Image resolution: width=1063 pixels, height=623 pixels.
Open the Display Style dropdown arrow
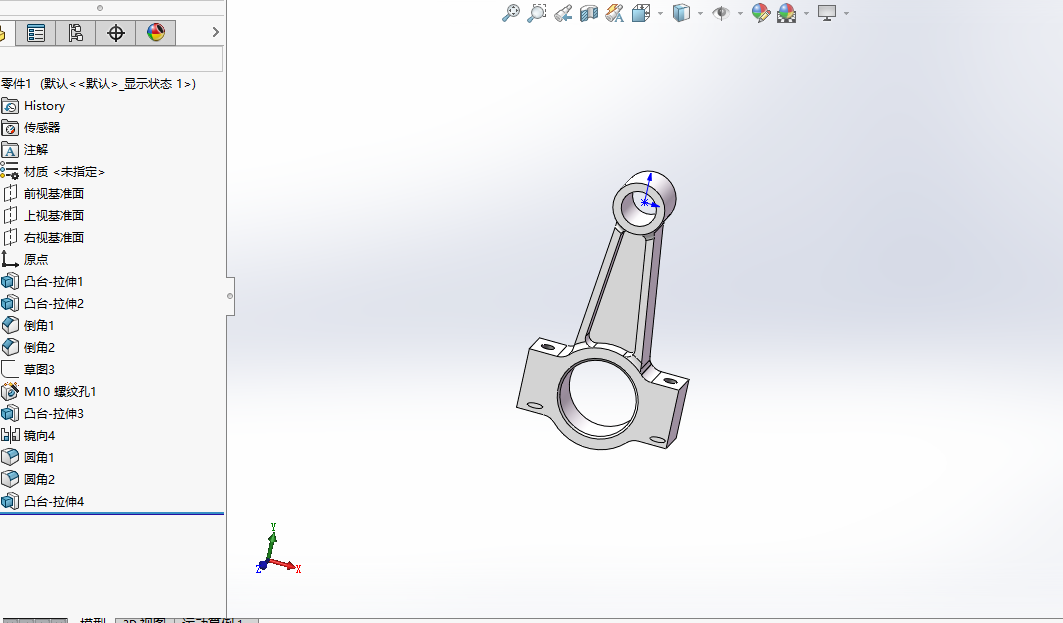(x=700, y=14)
